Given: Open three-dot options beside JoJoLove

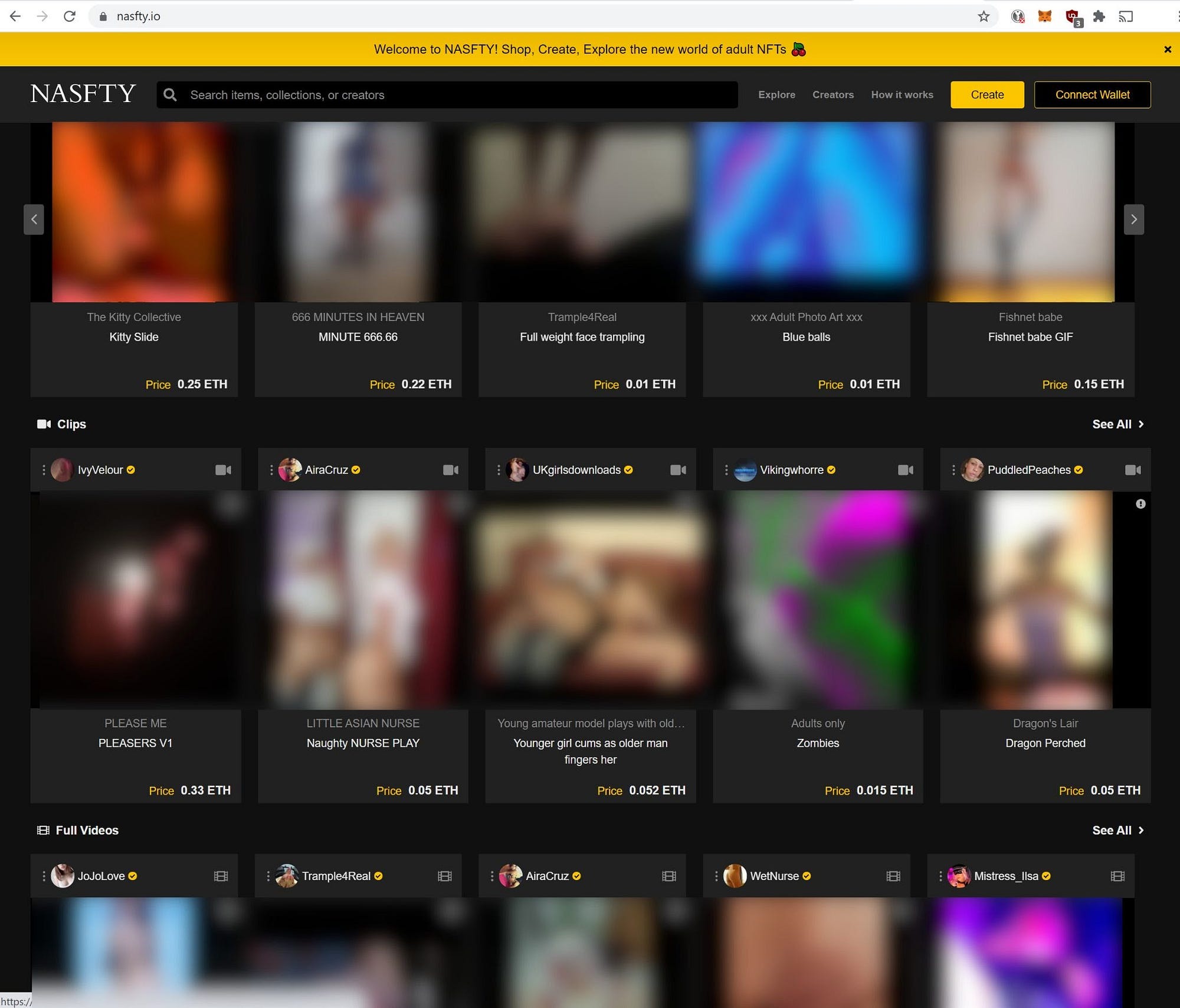Looking at the screenshot, I should pyautogui.click(x=44, y=876).
